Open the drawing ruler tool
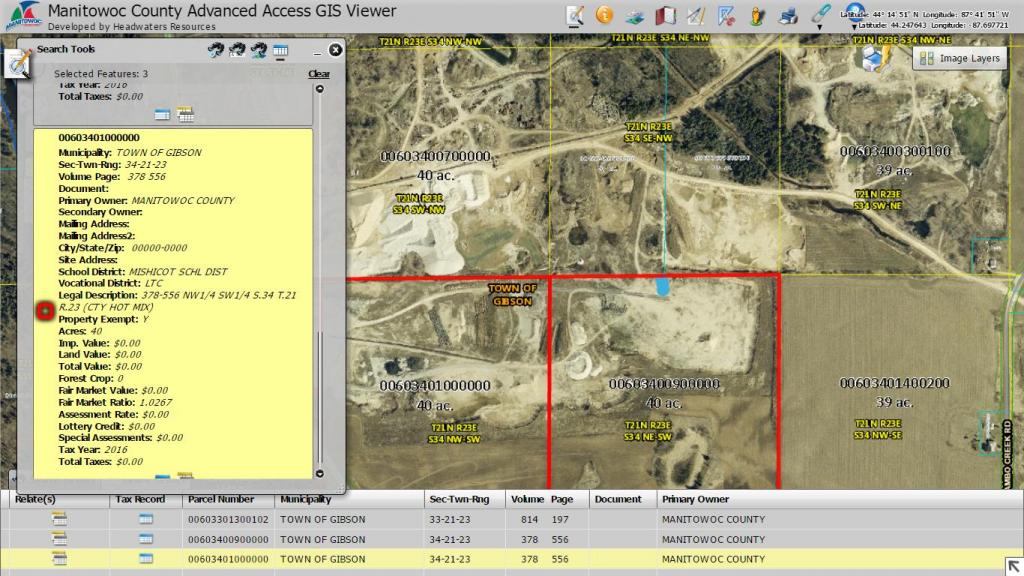Viewport: 1024px width, 576px height. 727,16
